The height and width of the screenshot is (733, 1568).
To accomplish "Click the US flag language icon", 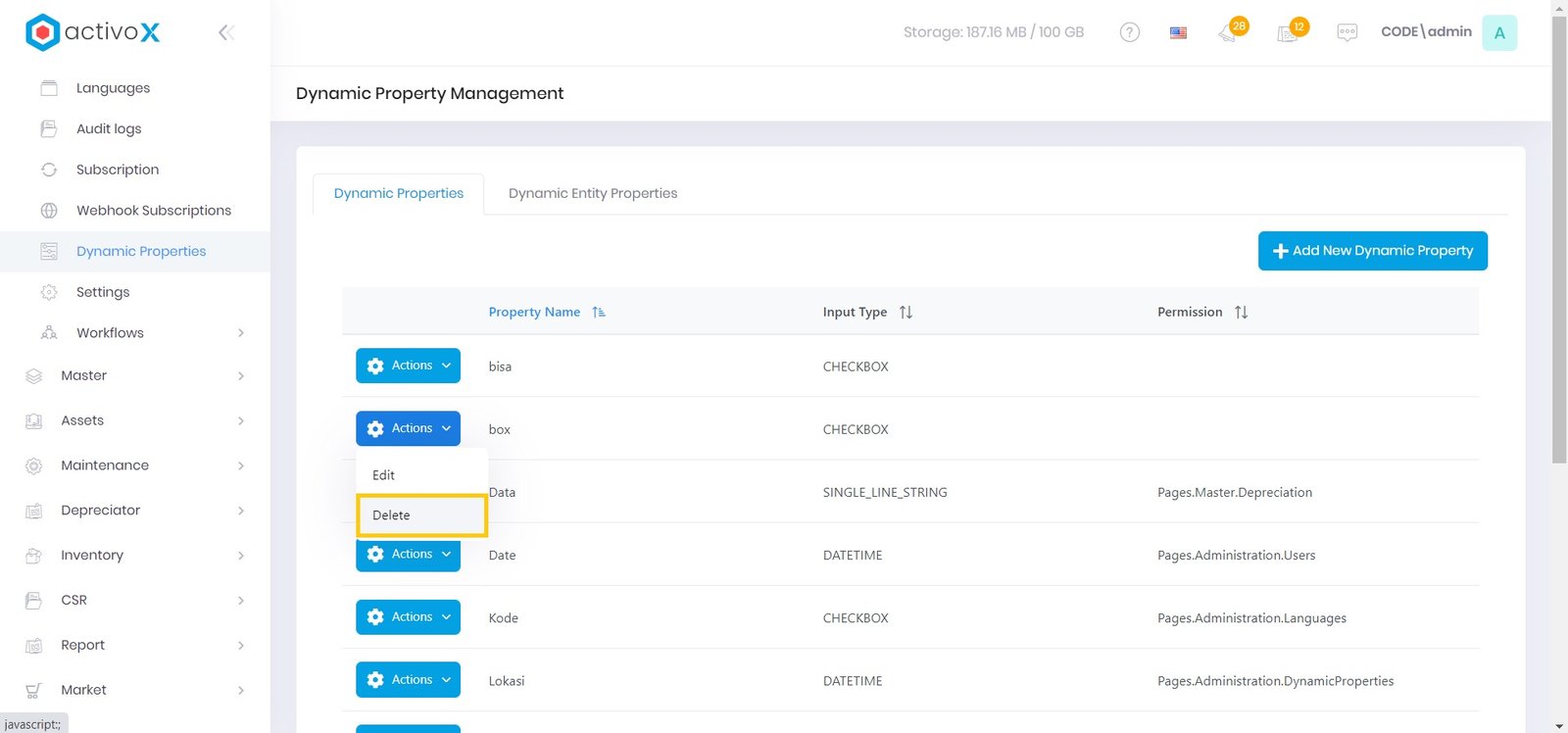I will tap(1178, 32).
